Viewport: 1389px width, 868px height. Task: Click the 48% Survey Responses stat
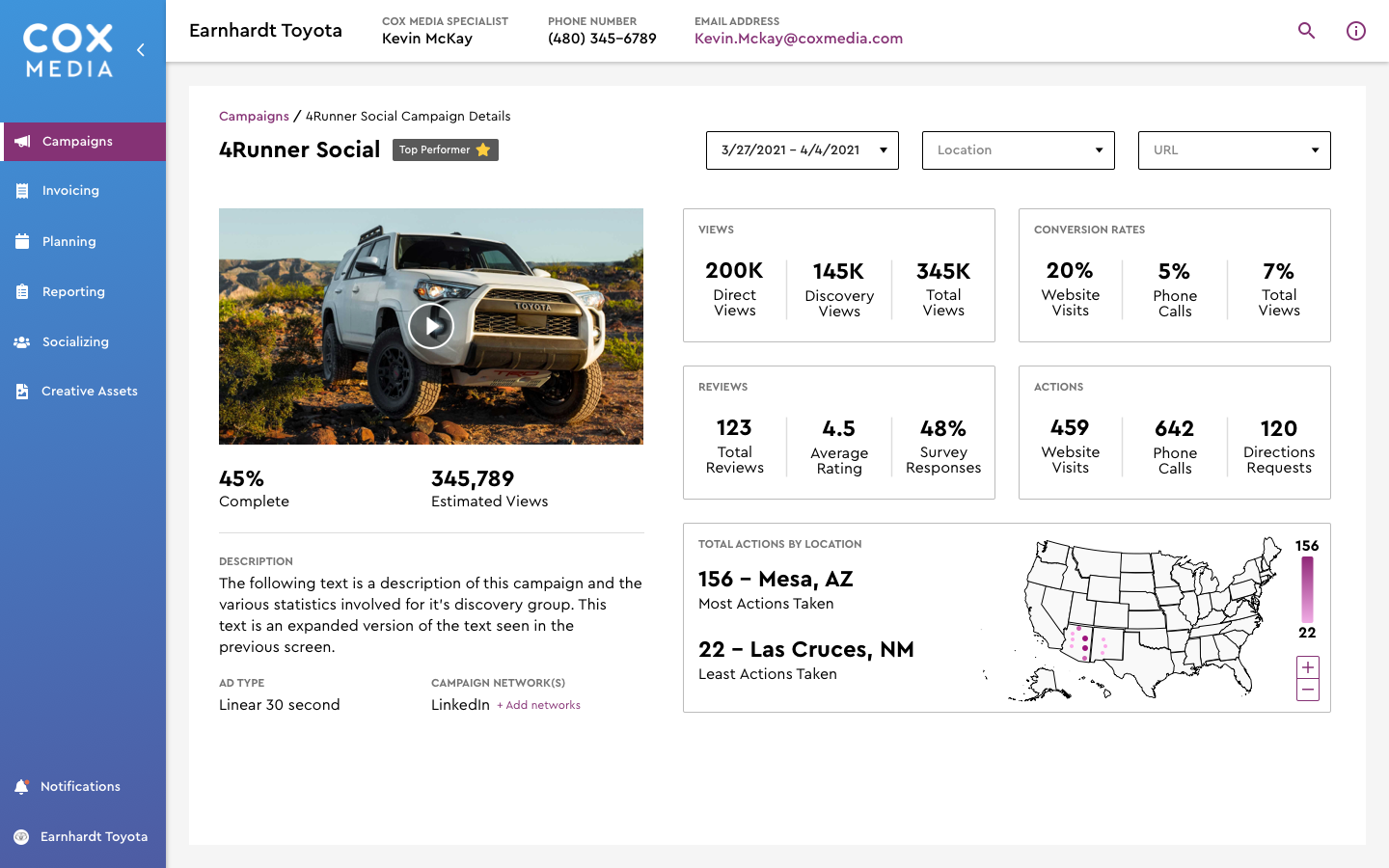click(943, 446)
